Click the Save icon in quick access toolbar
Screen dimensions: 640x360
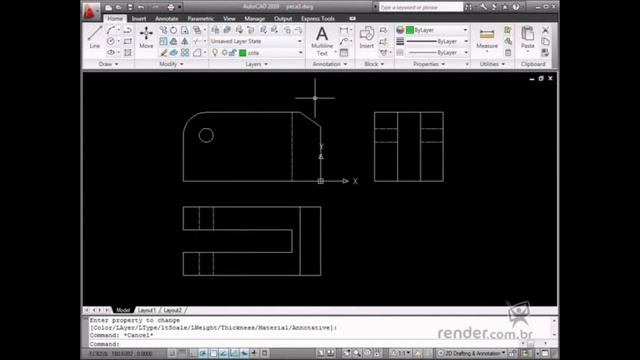[x=130, y=7]
